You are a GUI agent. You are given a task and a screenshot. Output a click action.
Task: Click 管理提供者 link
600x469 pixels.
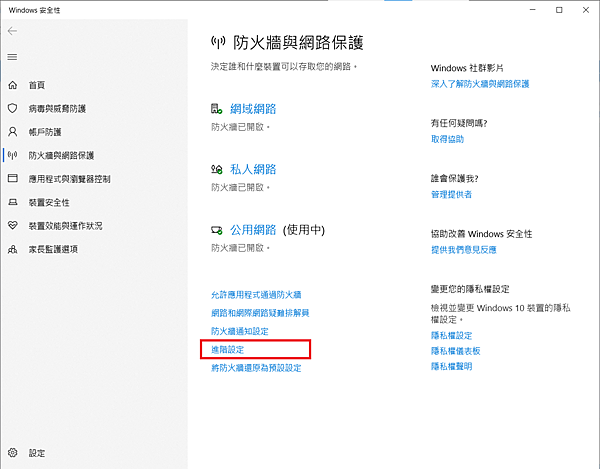pyautogui.click(x=452, y=194)
